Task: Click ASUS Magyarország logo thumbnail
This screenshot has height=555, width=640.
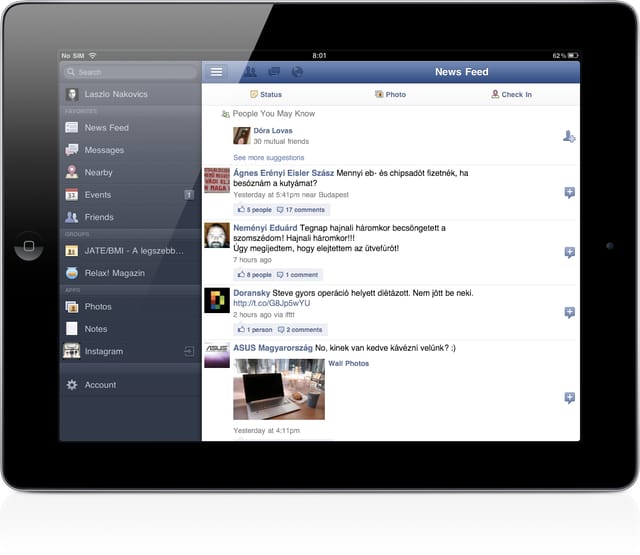Action: click(x=217, y=355)
